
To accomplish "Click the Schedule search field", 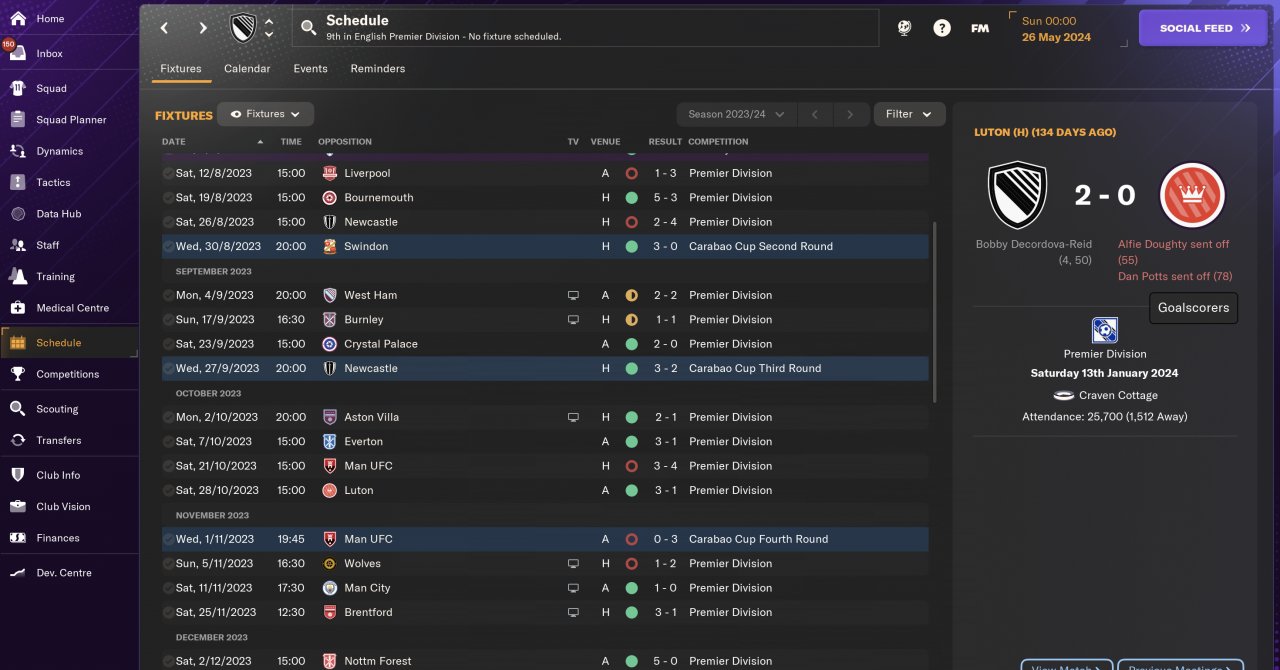I will click(586, 28).
